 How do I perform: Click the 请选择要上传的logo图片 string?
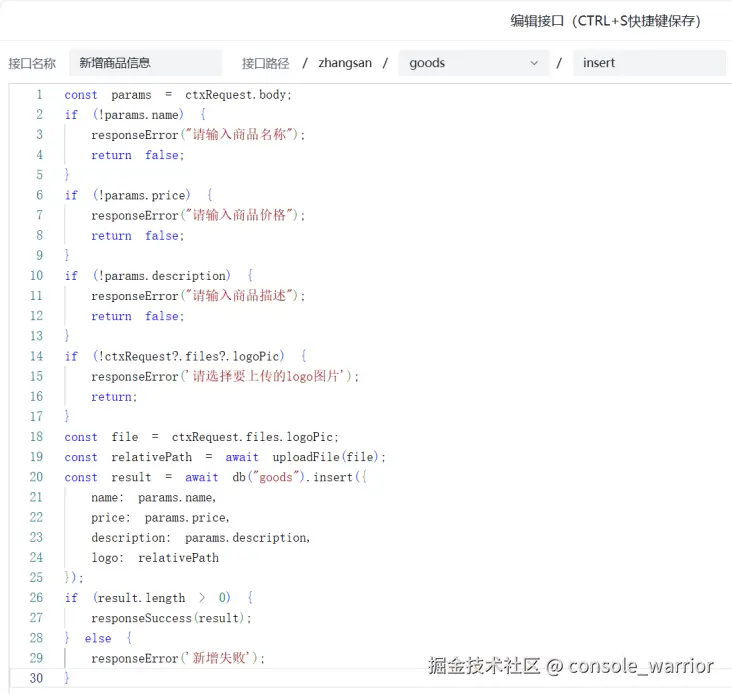pyautogui.click(x=266, y=377)
